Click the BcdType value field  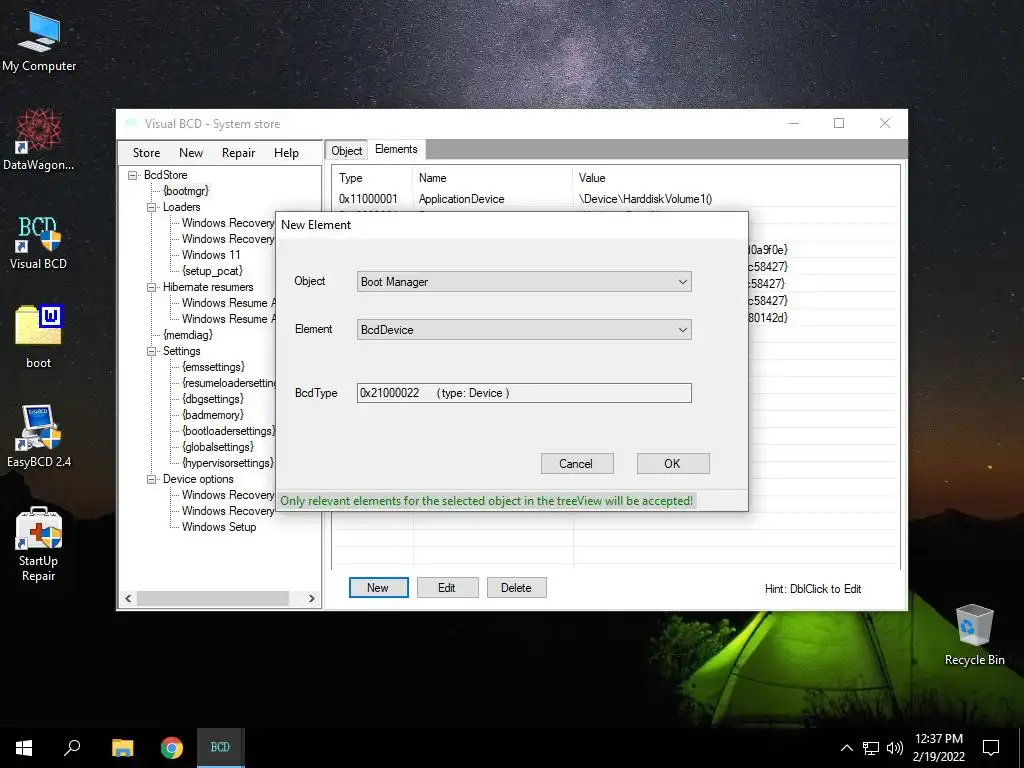click(x=524, y=393)
